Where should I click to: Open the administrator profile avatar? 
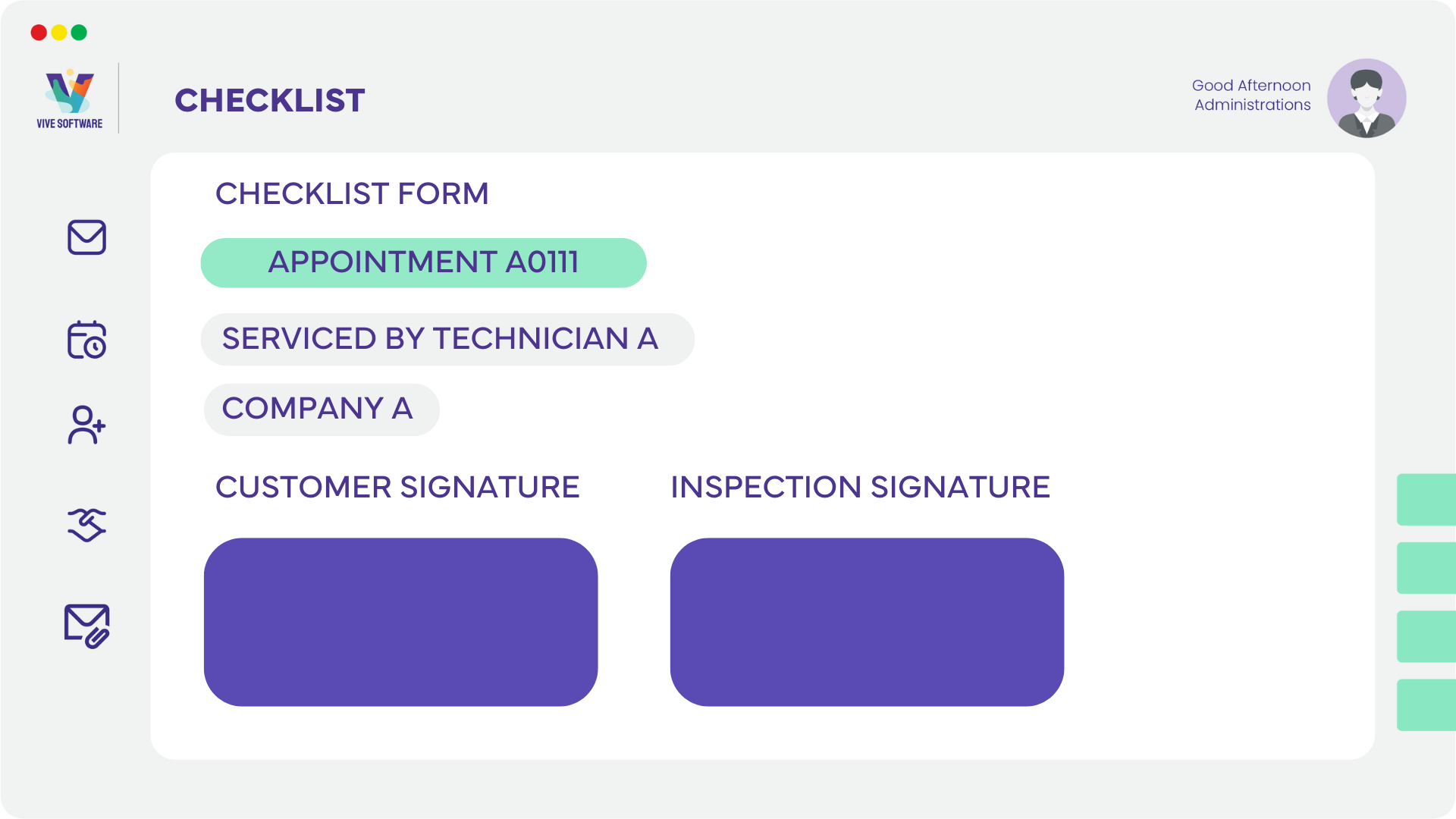[x=1367, y=99]
